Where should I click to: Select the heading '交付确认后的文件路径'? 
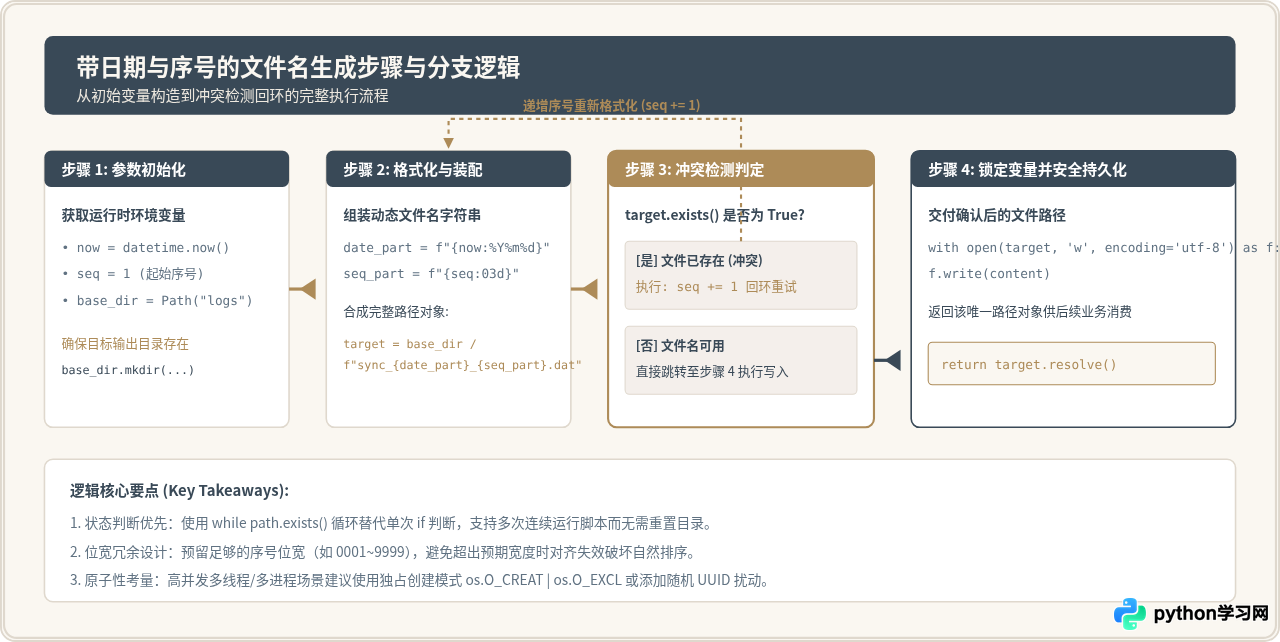pyautogui.click(x=997, y=215)
